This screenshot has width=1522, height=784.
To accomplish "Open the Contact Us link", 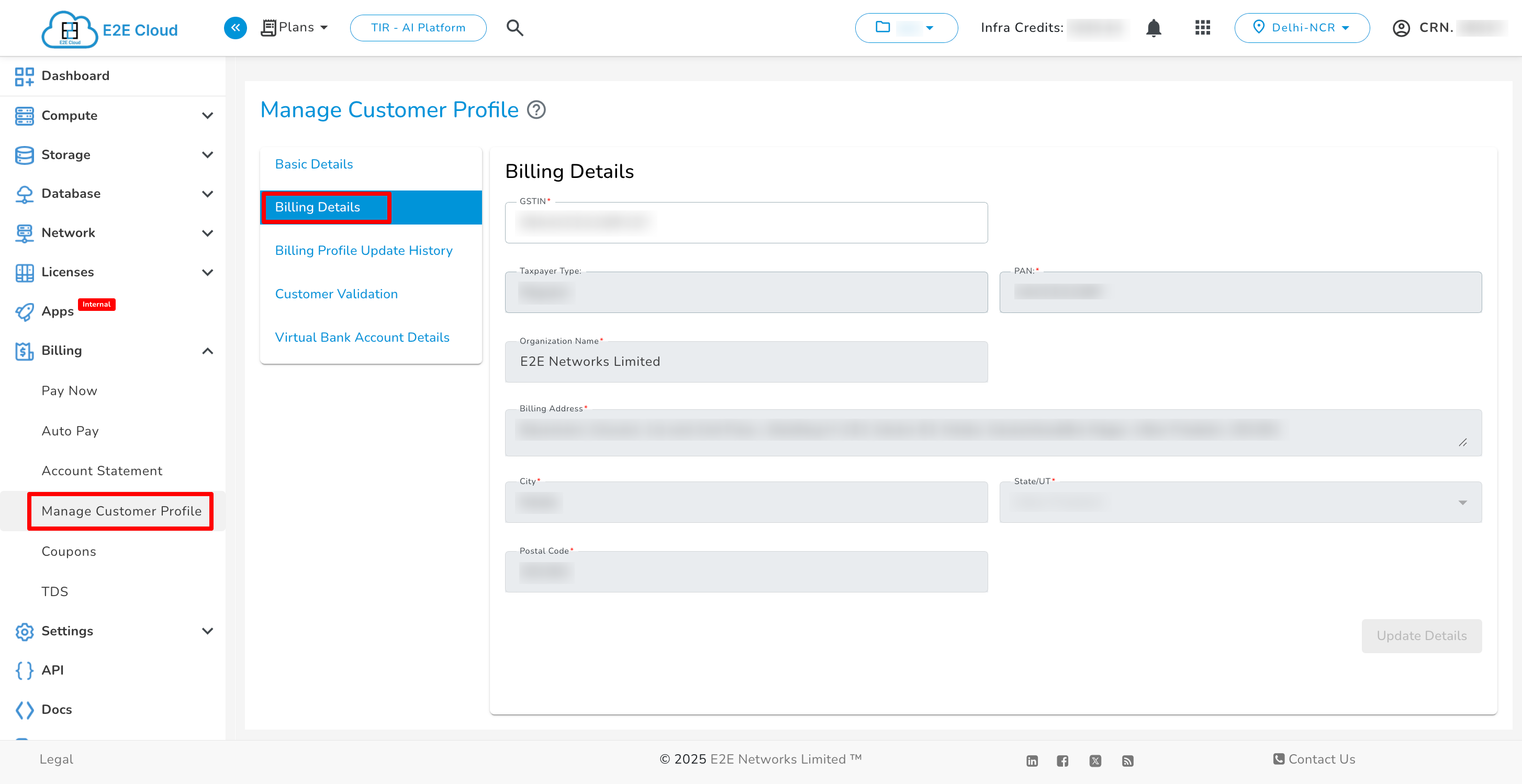I will click(x=1315, y=759).
